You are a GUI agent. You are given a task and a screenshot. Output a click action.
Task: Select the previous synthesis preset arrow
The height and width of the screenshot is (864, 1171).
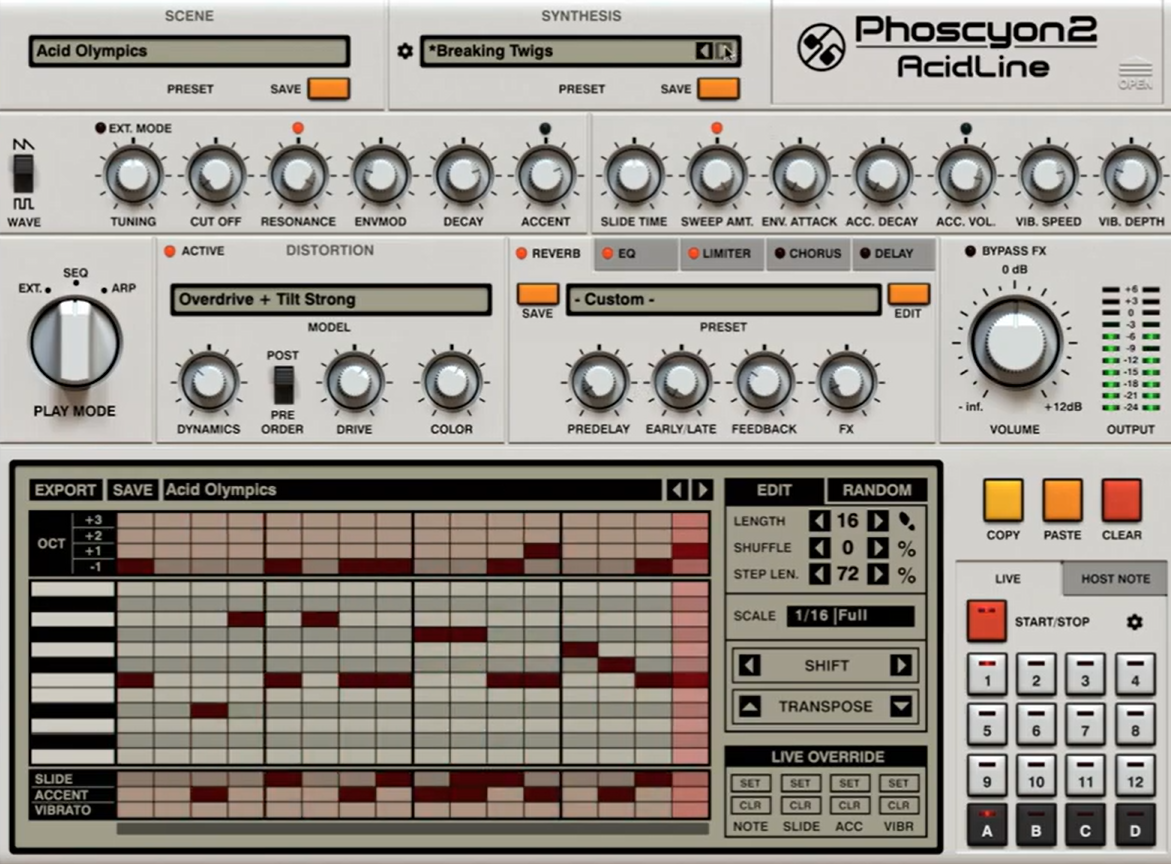(x=703, y=51)
